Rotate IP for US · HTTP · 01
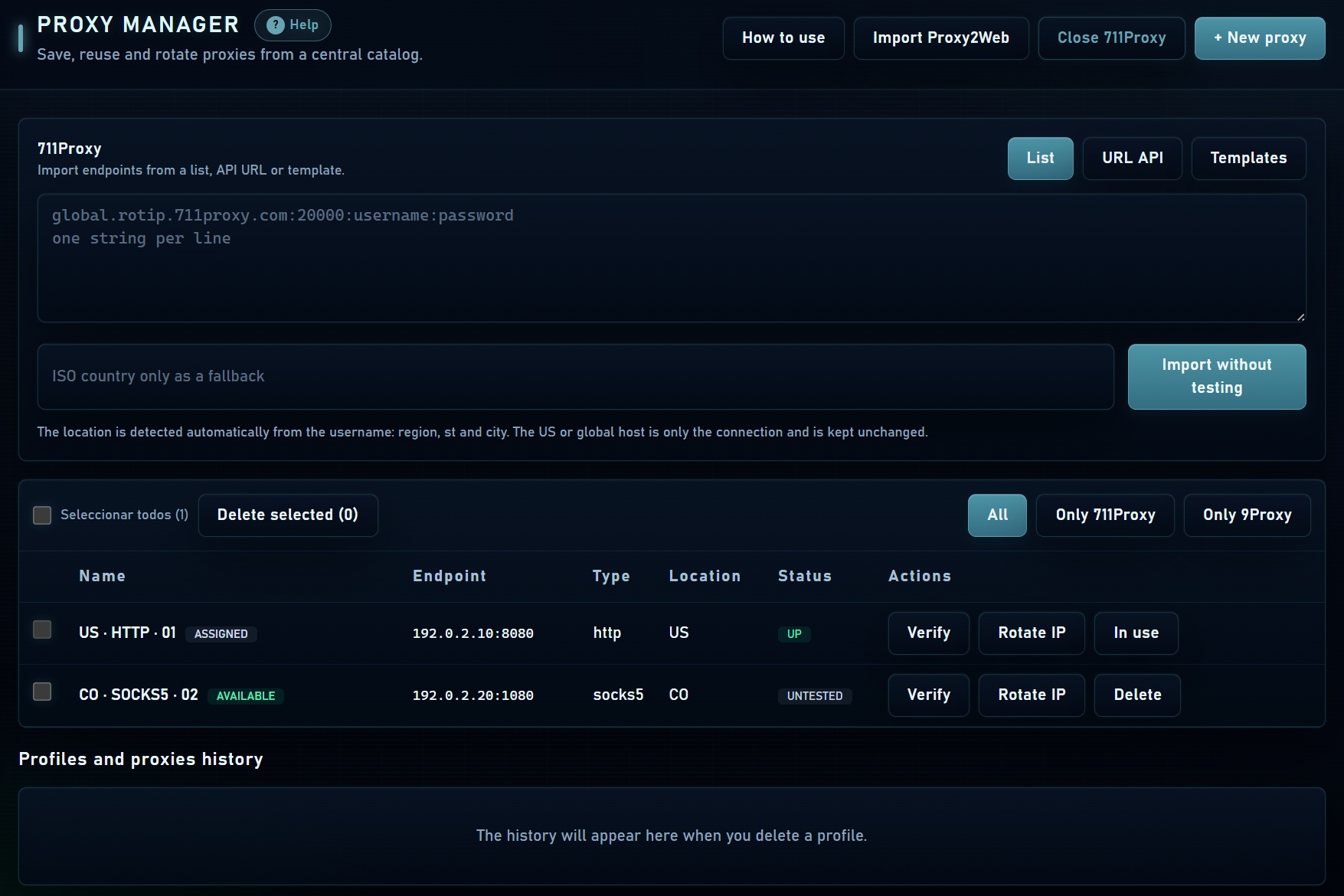The height and width of the screenshot is (896, 1344). pos(1032,633)
